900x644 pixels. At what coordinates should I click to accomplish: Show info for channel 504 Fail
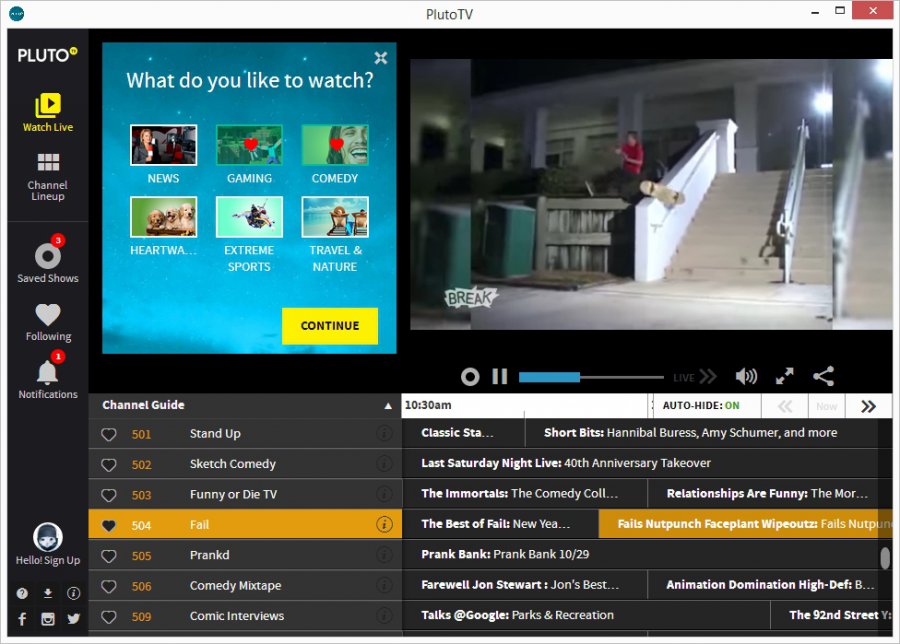click(385, 524)
